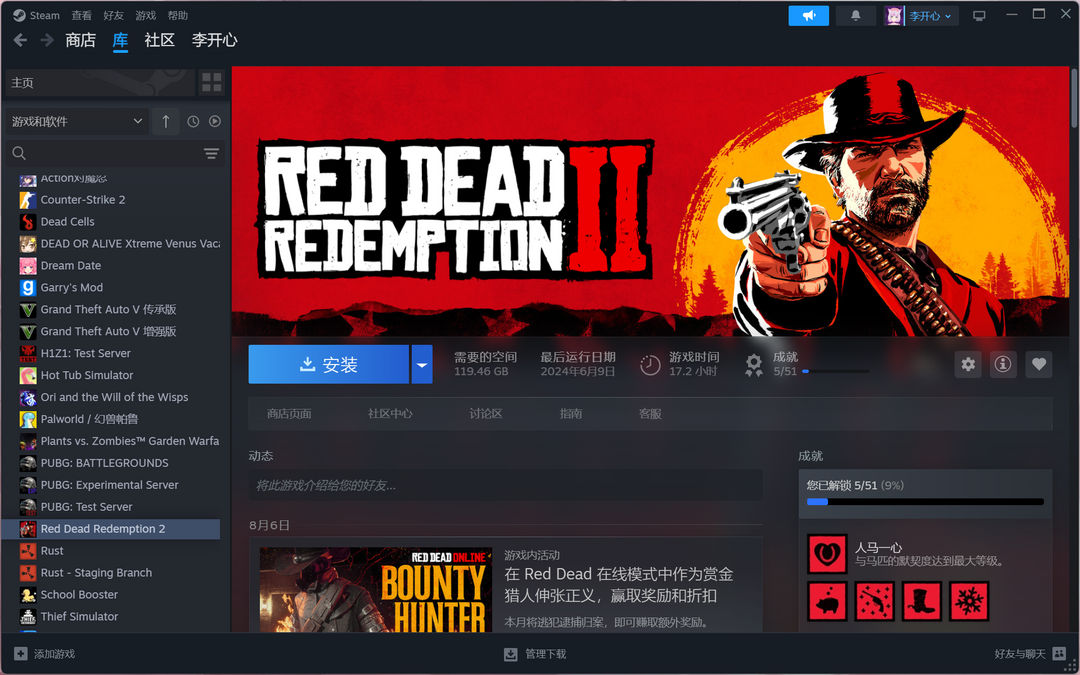Open the 指南 link
1080x675 pixels.
(x=571, y=414)
